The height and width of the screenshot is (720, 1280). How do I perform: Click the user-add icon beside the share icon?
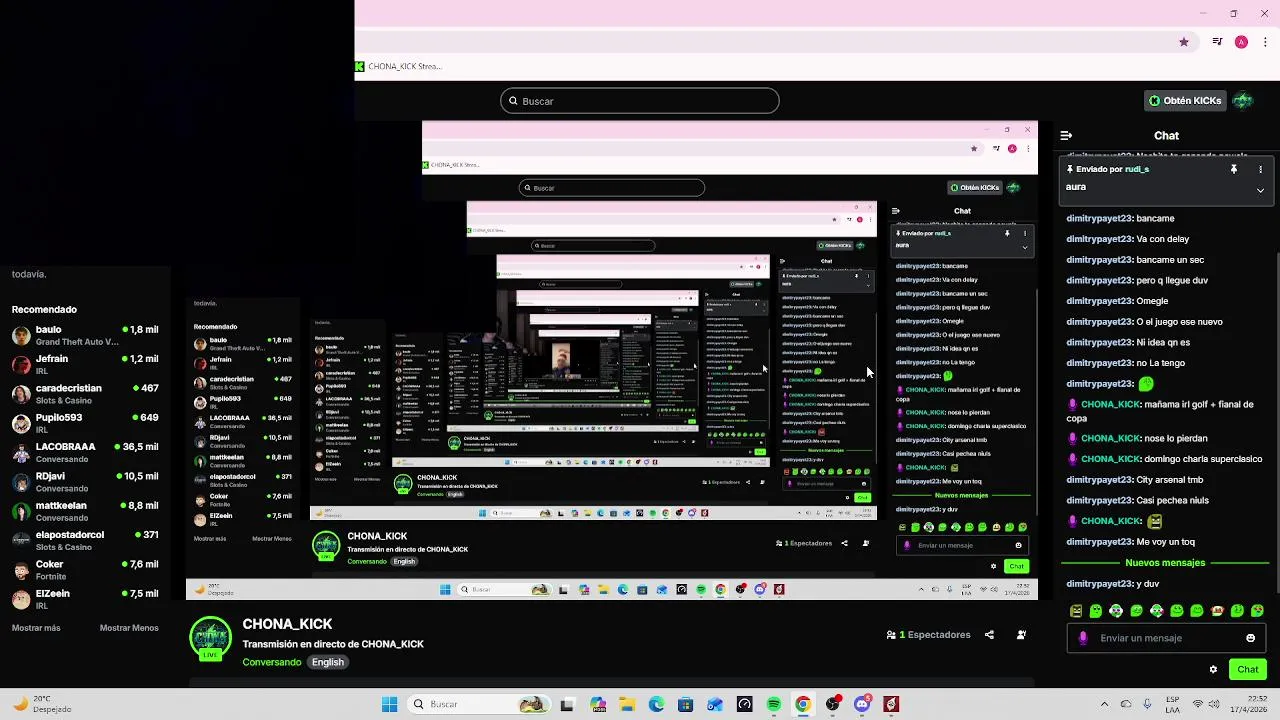click(x=1021, y=635)
